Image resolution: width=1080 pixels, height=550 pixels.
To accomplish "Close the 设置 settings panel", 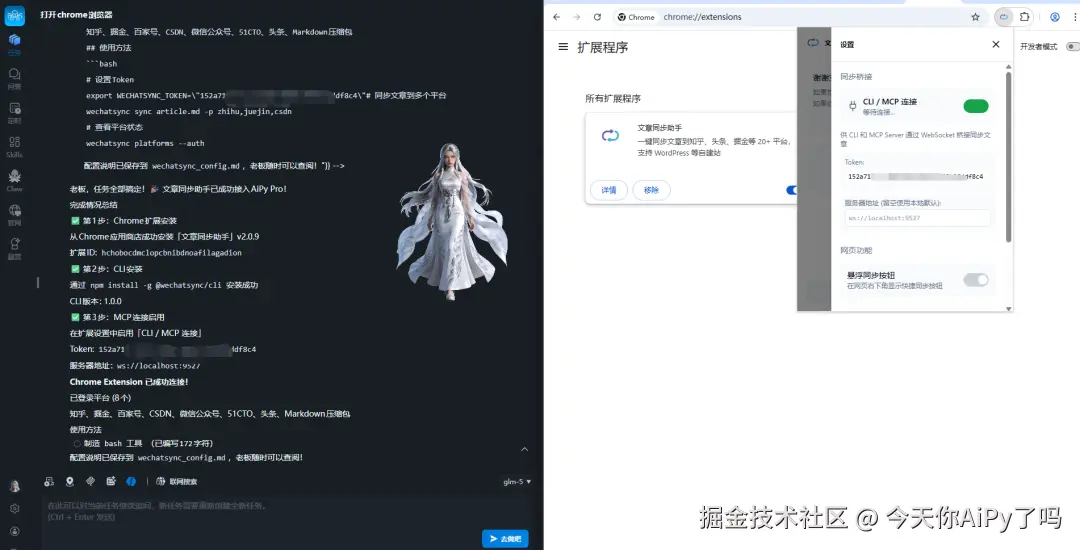I will click(995, 44).
